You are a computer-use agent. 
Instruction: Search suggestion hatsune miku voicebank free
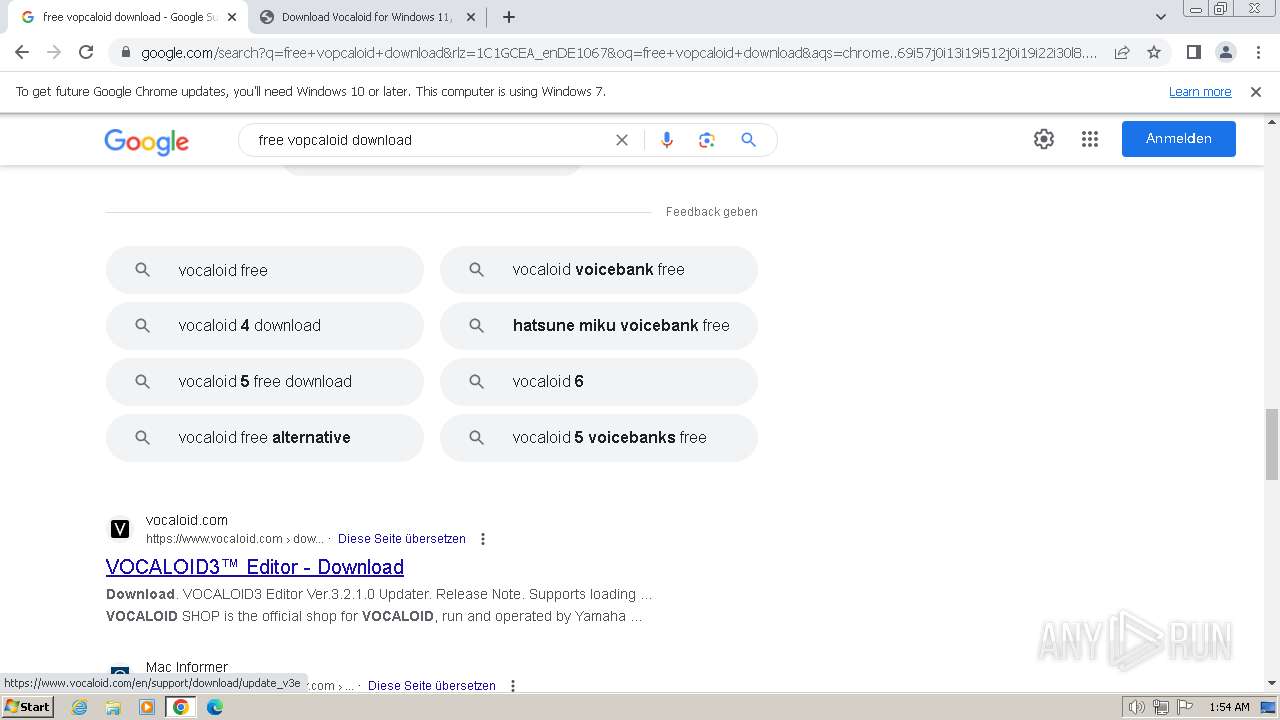599,326
